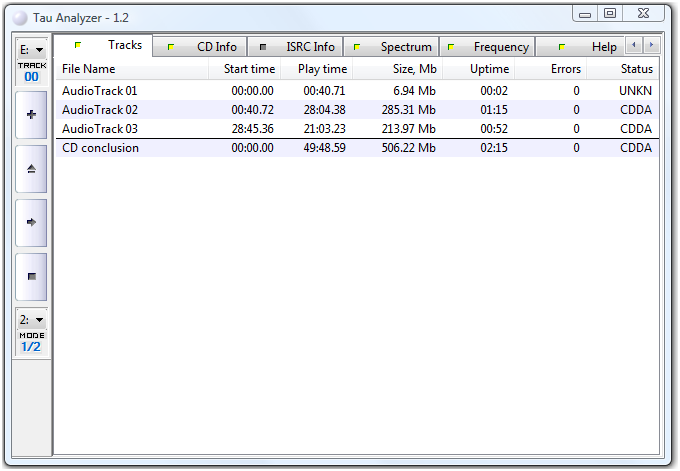Image resolution: width=680 pixels, height=471 pixels.
Task: Open the ISRC Info tab
Action: click(297, 47)
